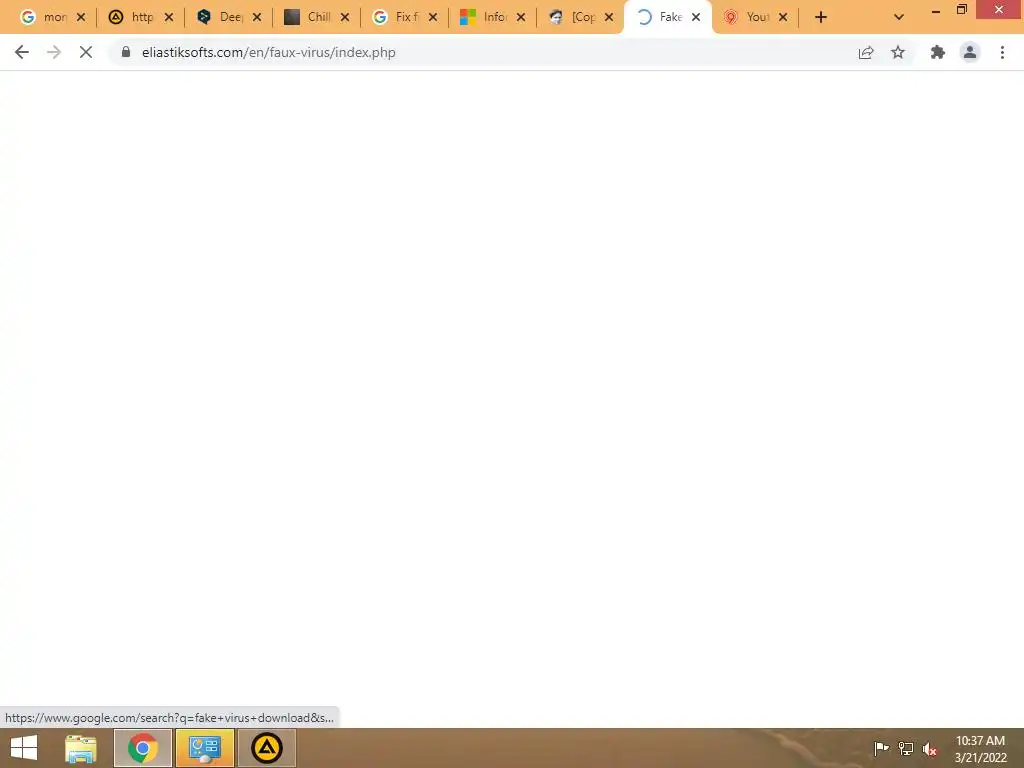Close the 'mon' tab
The height and width of the screenshot is (768, 1024).
81,17
